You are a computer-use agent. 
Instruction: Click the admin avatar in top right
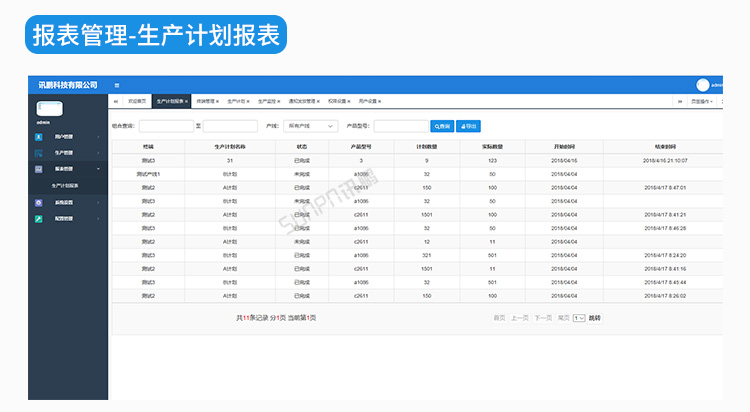702,85
